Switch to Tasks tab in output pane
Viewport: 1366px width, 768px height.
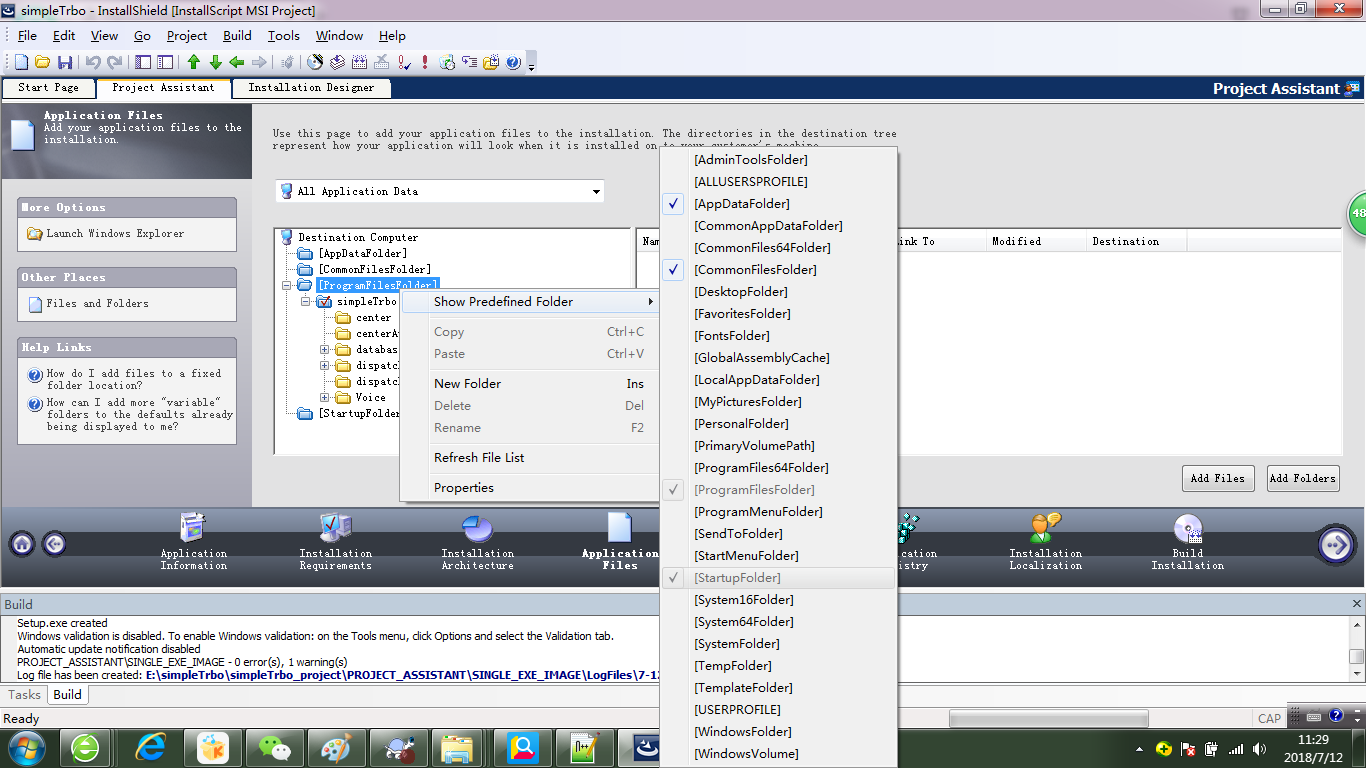coord(24,694)
